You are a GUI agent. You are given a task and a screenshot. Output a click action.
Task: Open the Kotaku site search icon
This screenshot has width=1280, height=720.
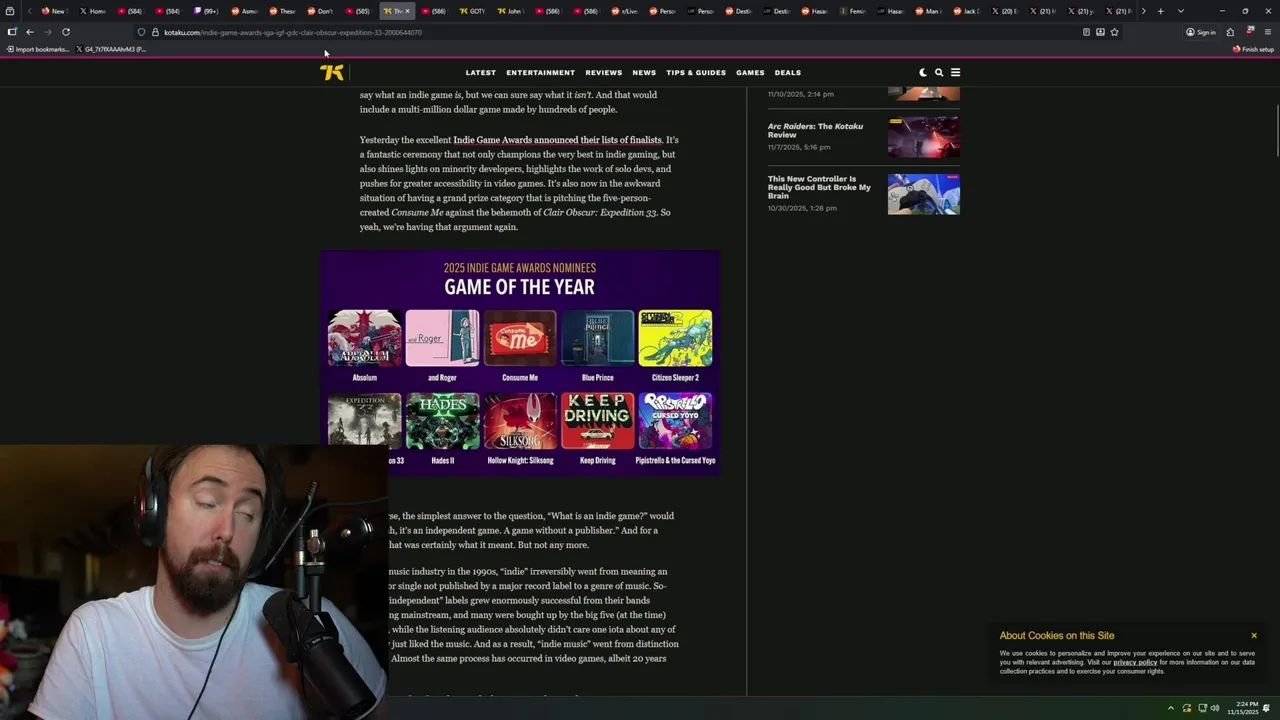939,72
